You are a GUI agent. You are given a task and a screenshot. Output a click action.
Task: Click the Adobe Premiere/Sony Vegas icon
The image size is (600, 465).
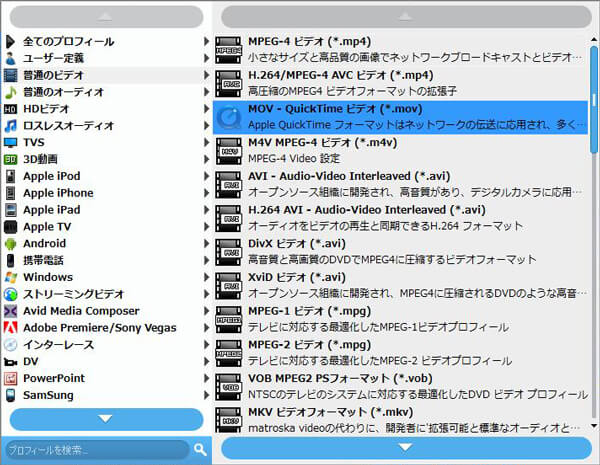[x=10, y=328]
